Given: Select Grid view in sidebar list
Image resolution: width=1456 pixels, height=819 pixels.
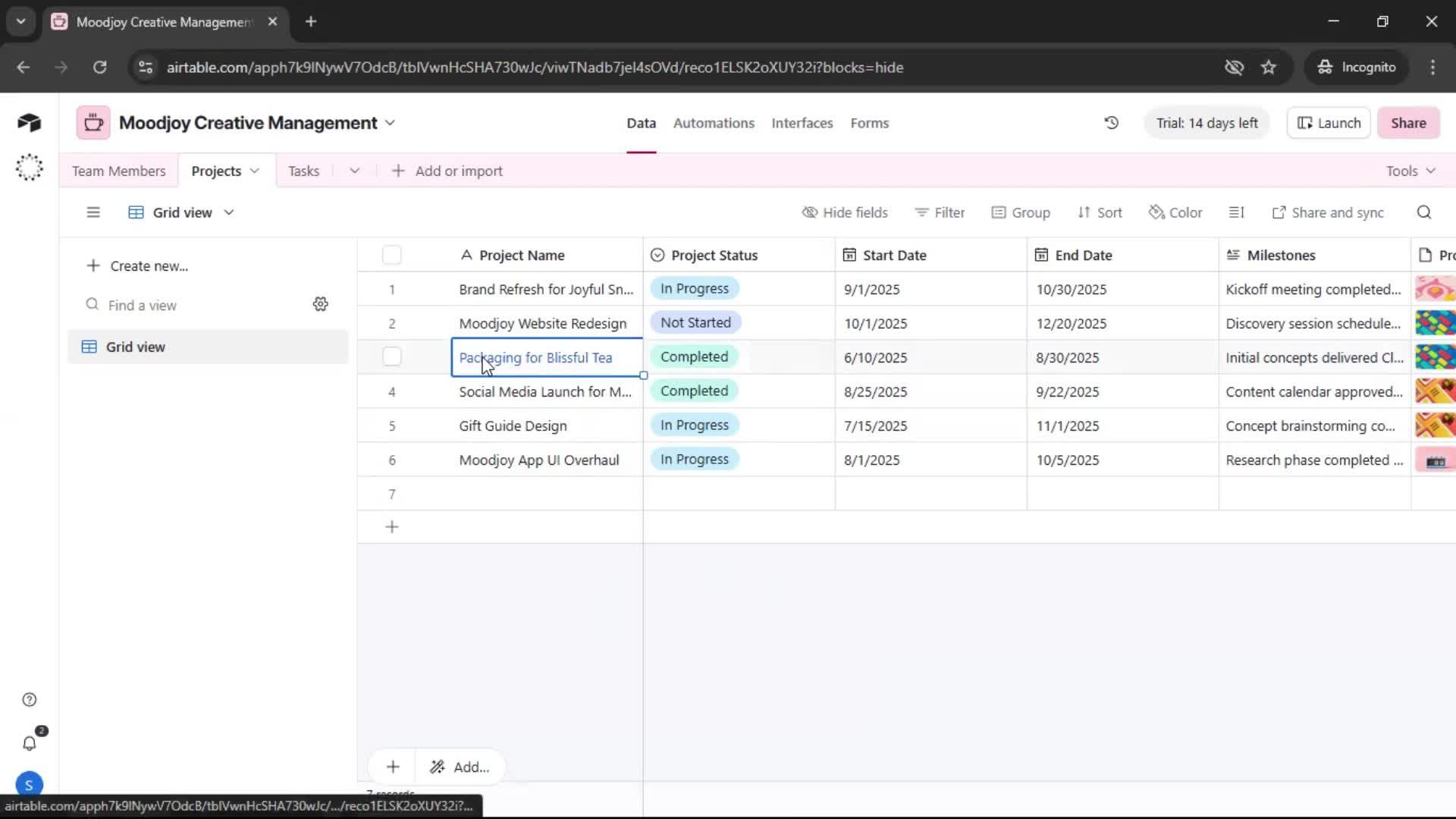Looking at the screenshot, I should [208, 347].
